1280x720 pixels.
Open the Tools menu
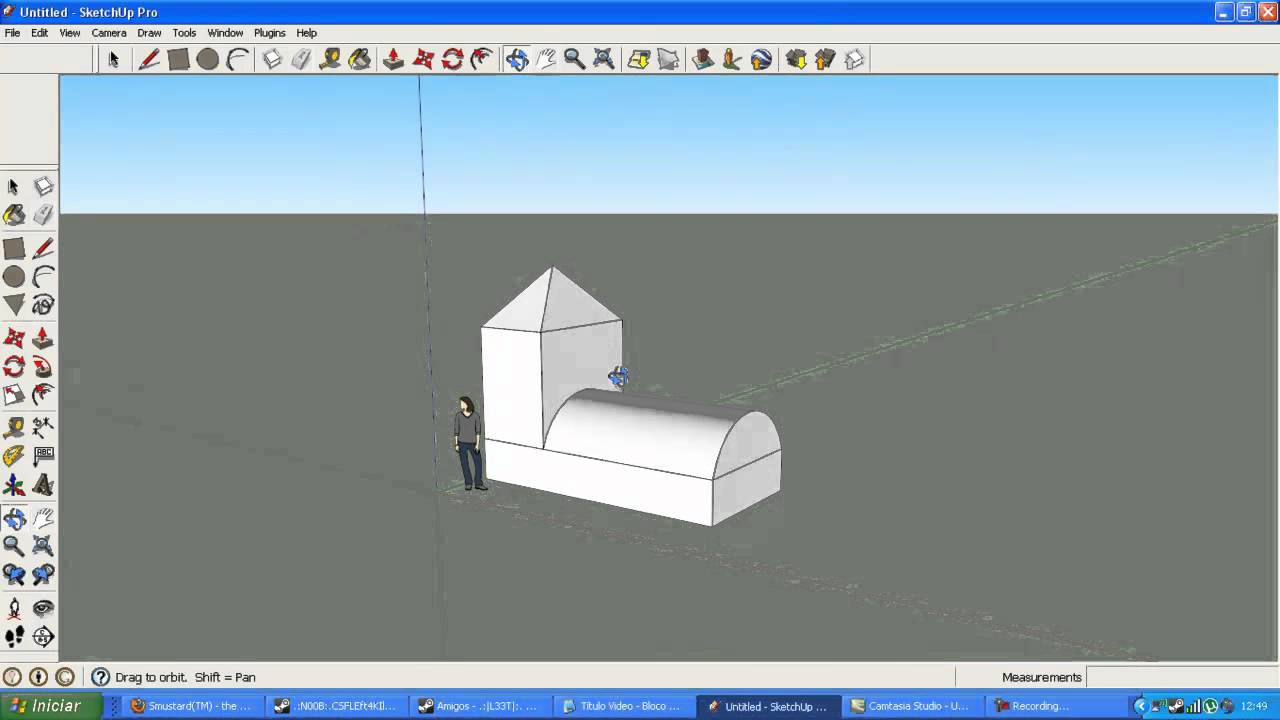184,33
